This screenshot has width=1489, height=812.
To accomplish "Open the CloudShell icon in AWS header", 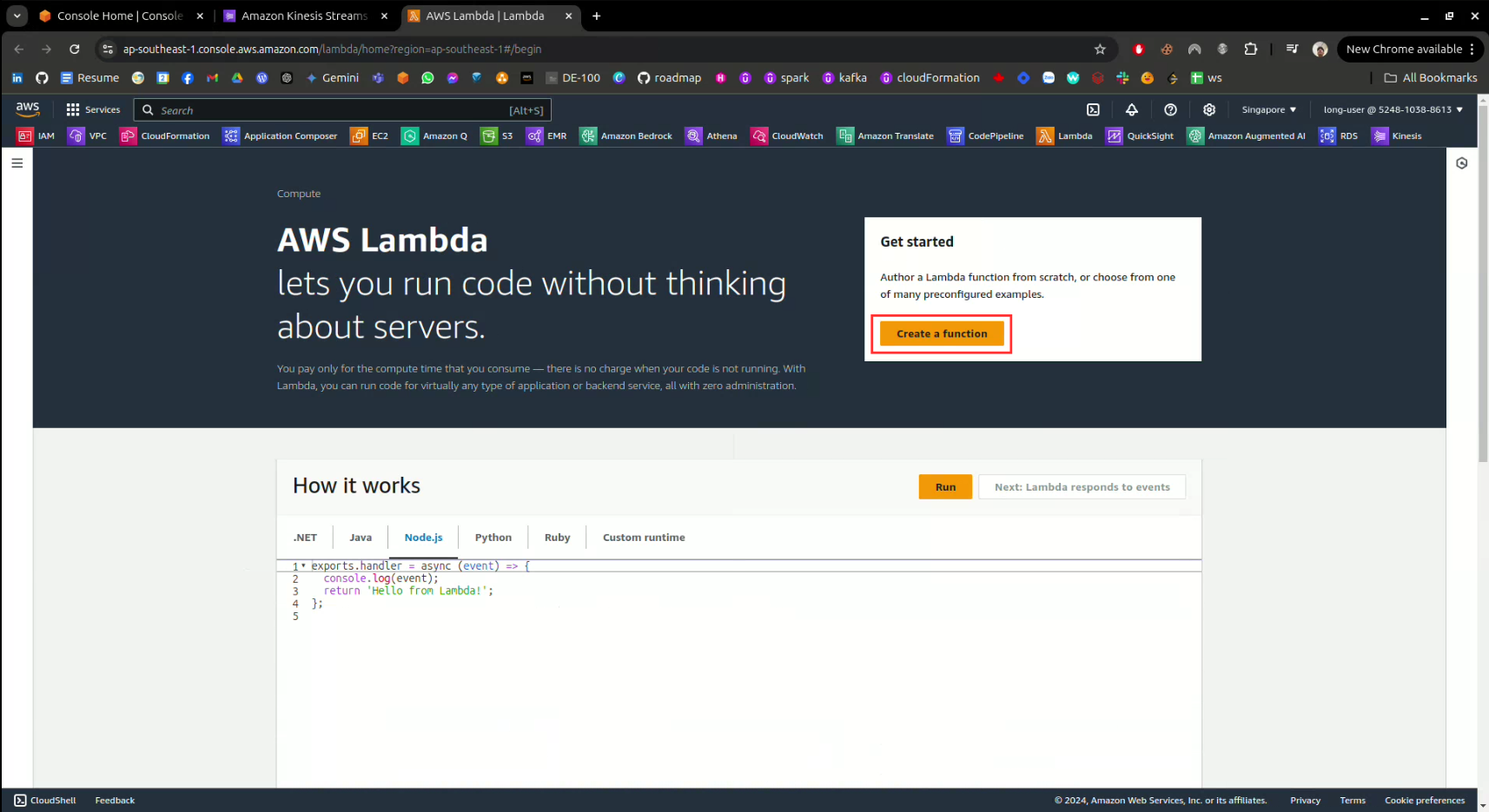I will click(x=1093, y=109).
